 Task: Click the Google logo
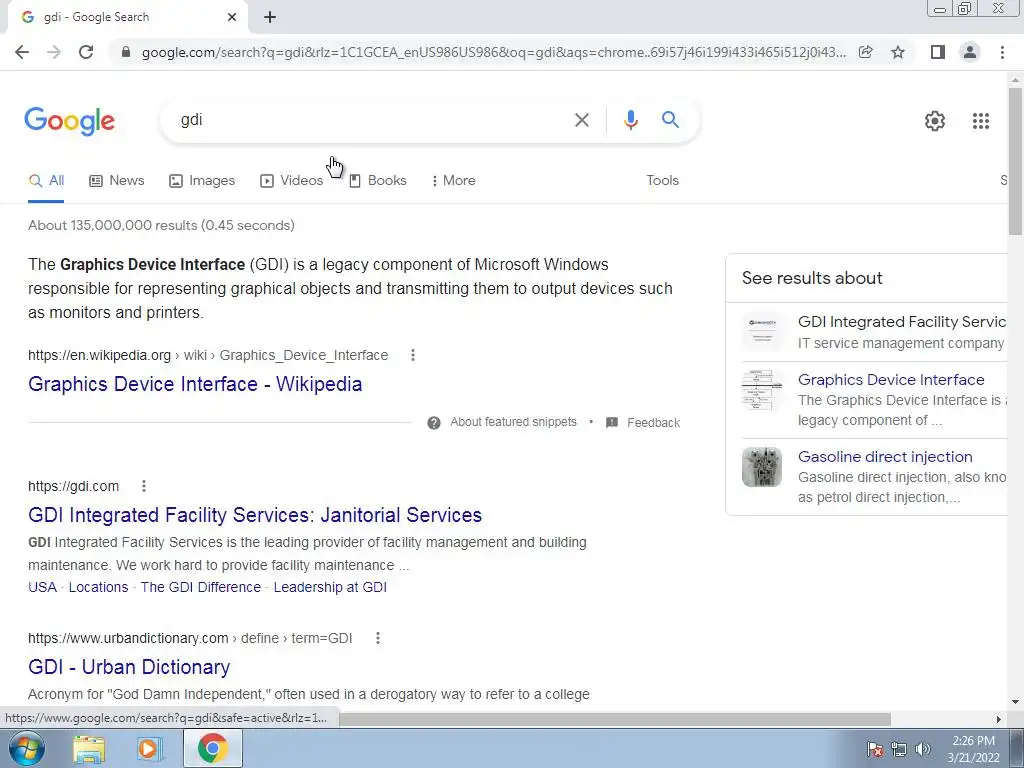click(x=70, y=121)
